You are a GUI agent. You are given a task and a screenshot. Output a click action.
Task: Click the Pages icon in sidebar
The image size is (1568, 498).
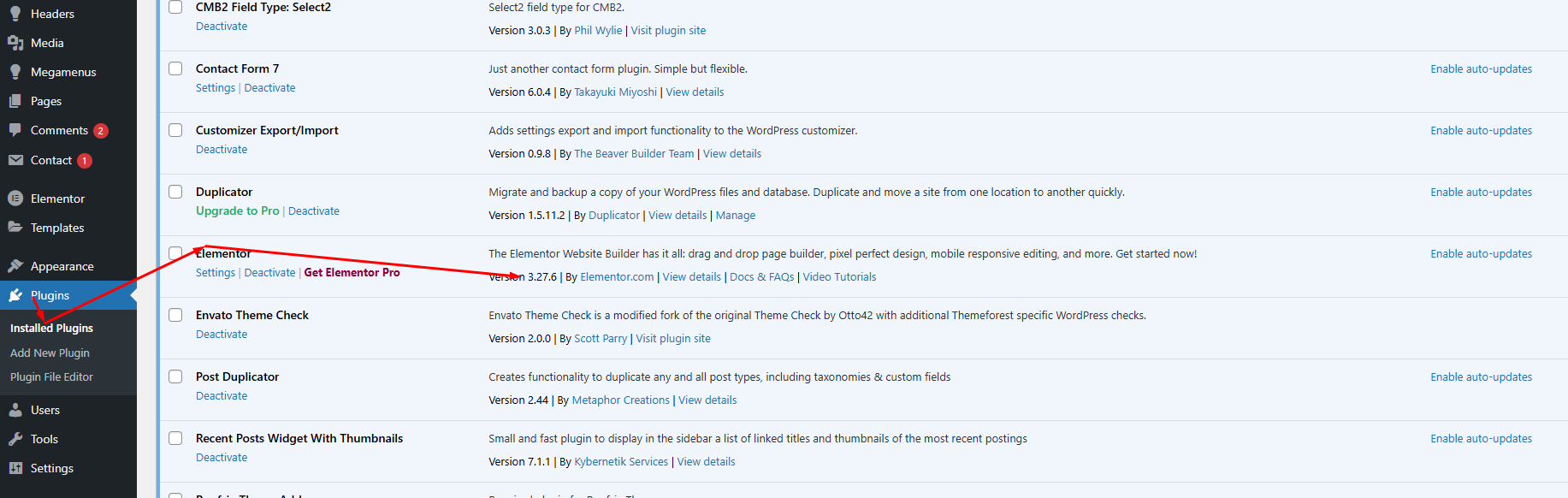tap(15, 101)
